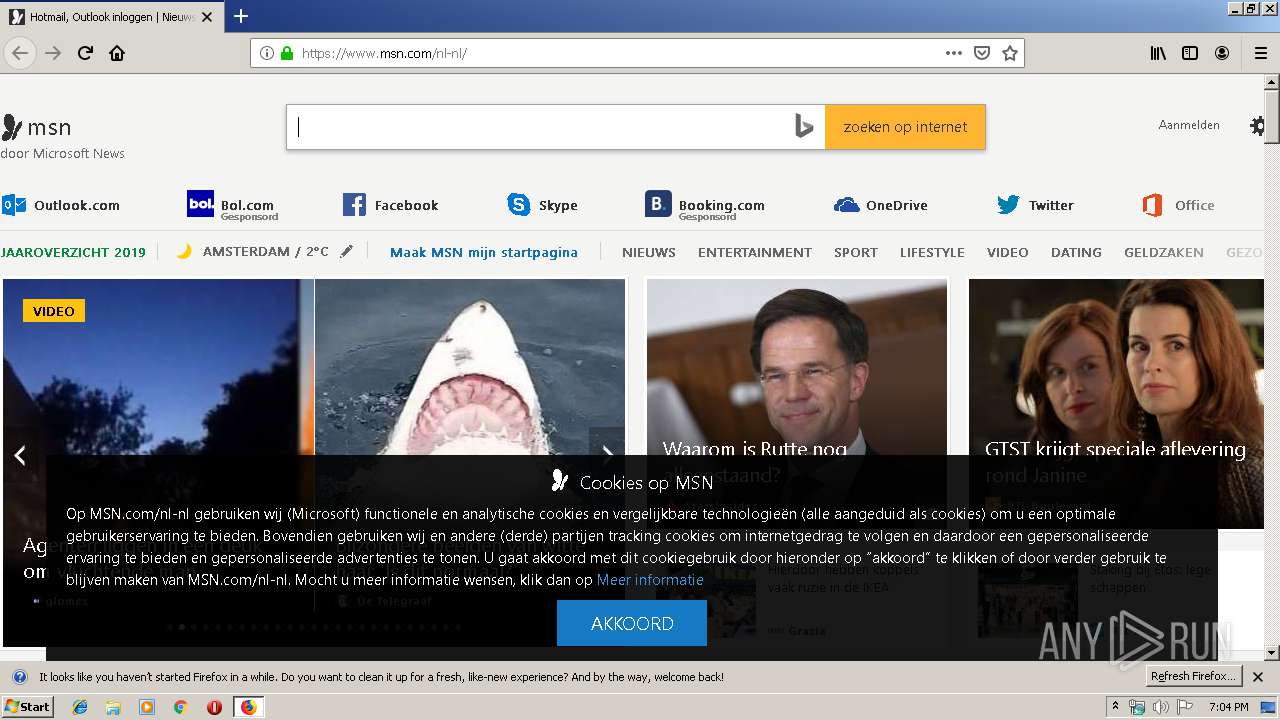Open the sponsored Booking.com shortcut
The image size is (1280, 720).
pos(705,205)
